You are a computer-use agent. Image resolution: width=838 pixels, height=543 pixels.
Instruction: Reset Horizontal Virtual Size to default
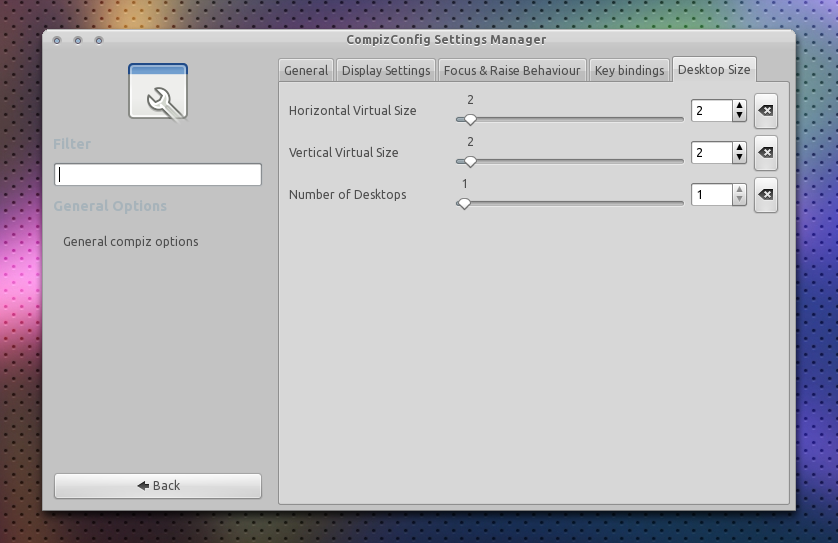pos(766,111)
